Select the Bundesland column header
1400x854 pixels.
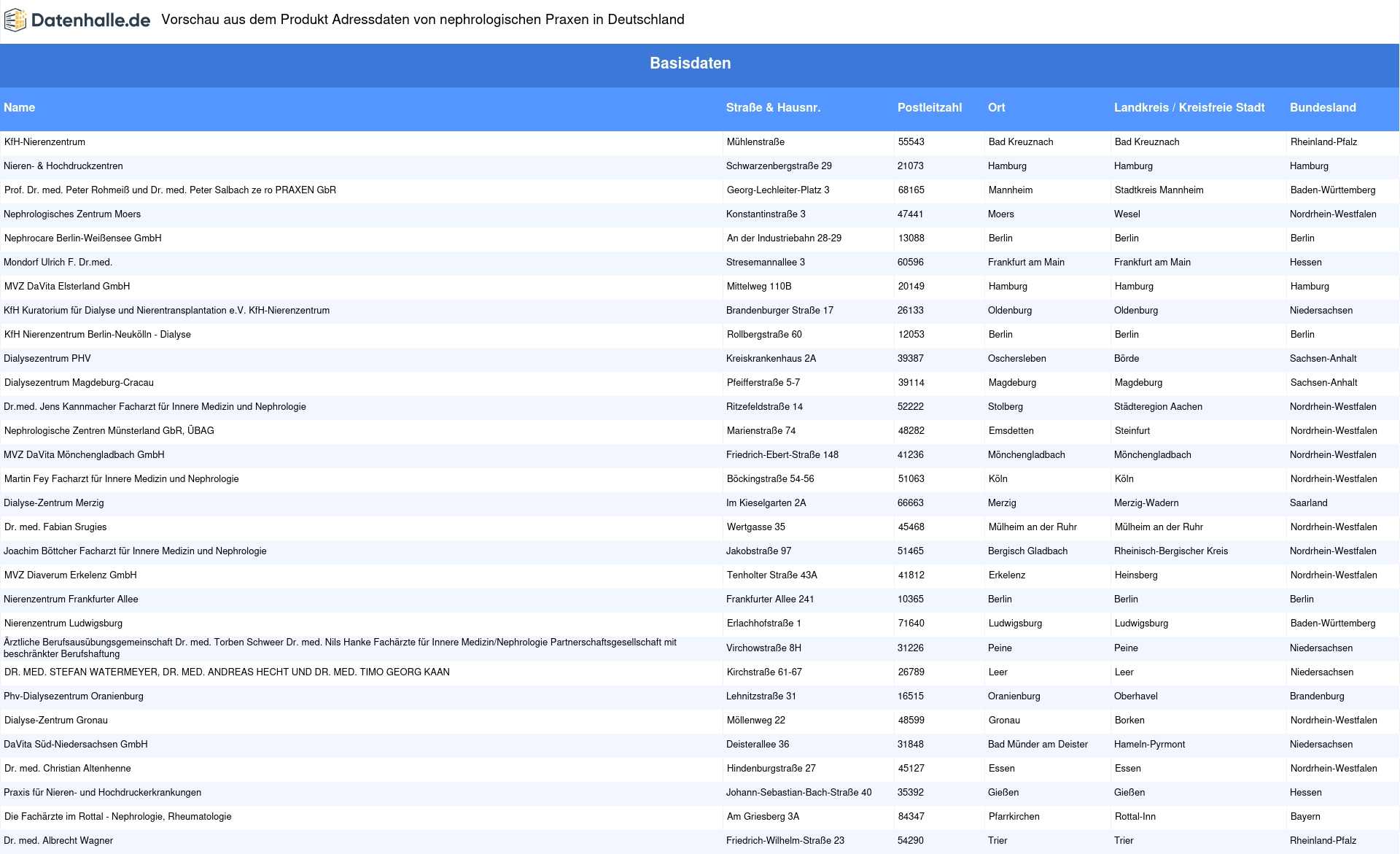tap(1323, 107)
